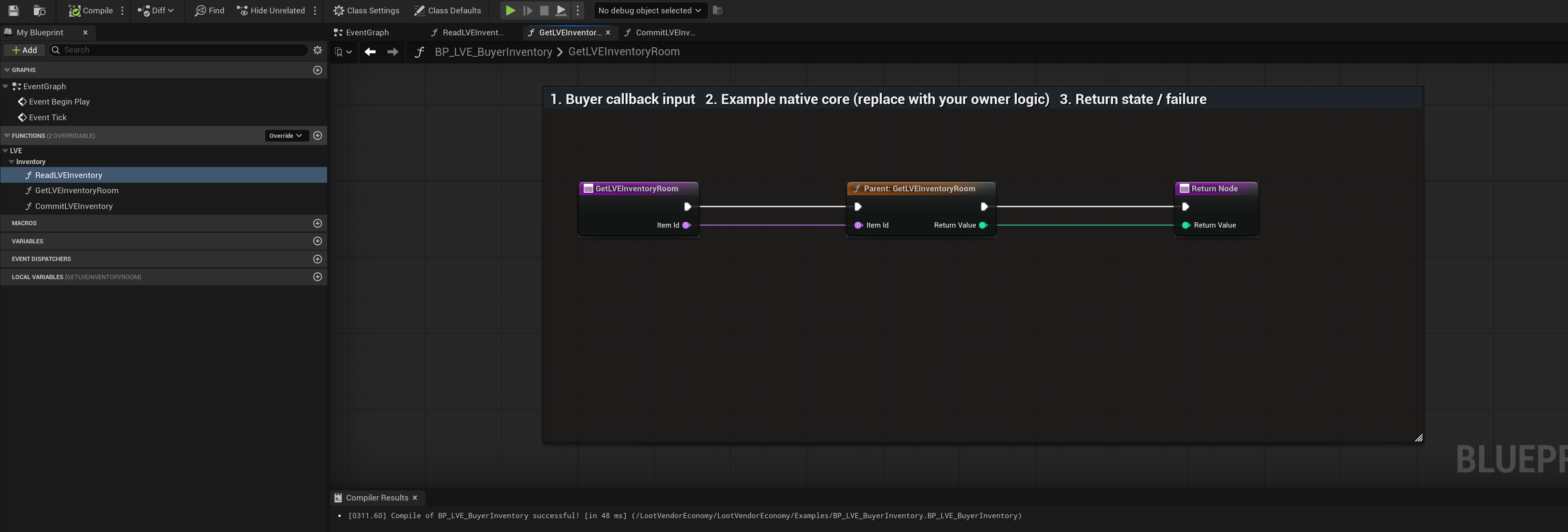Screen dimensions: 1568x532
Task: Click the Add button in My Blueprint
Action: point(24,50)
